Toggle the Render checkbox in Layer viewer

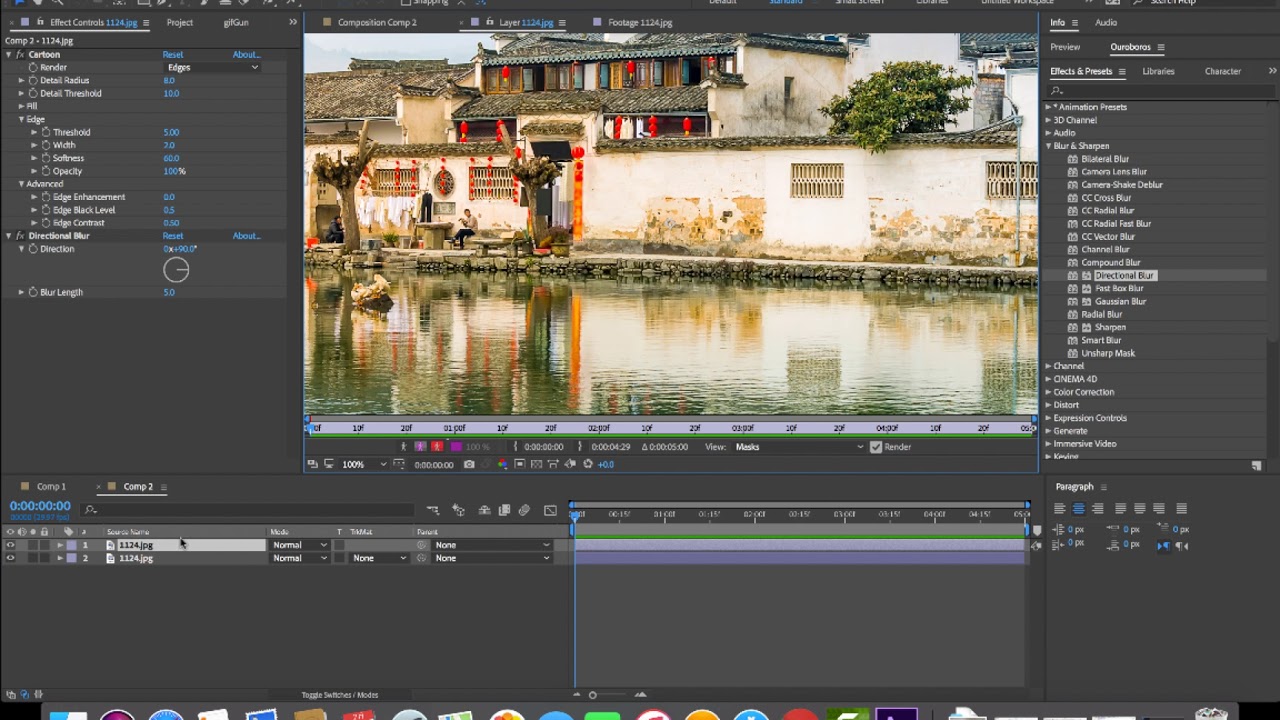pos(876,447)
